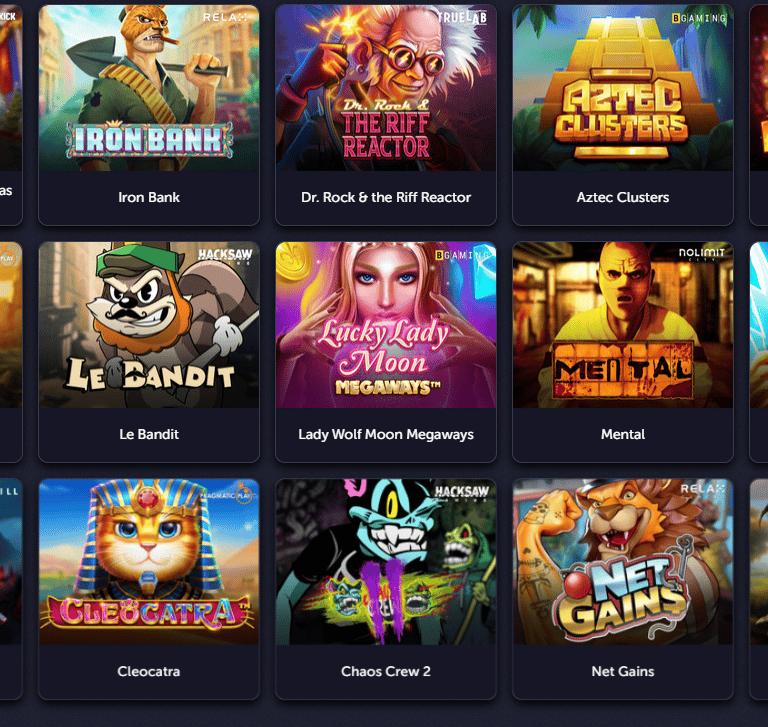Launch the Cleocatra cat pharaoh thumbnail

[149, 562]
